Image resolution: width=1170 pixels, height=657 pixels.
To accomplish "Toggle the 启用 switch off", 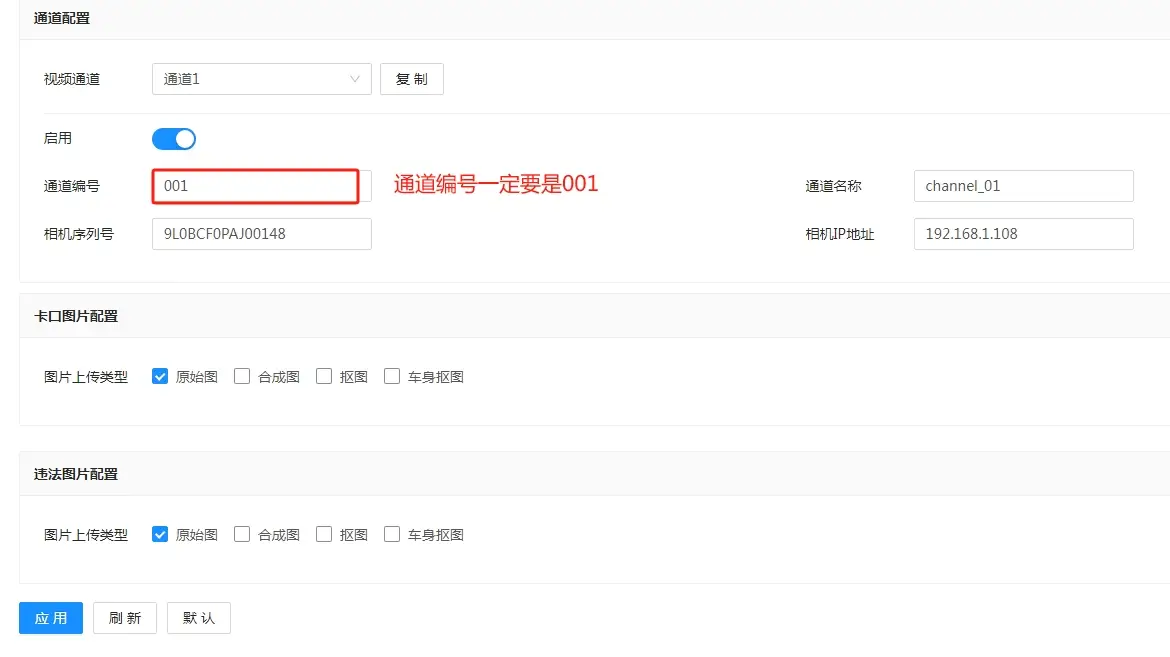I will (x=174, y=138).
